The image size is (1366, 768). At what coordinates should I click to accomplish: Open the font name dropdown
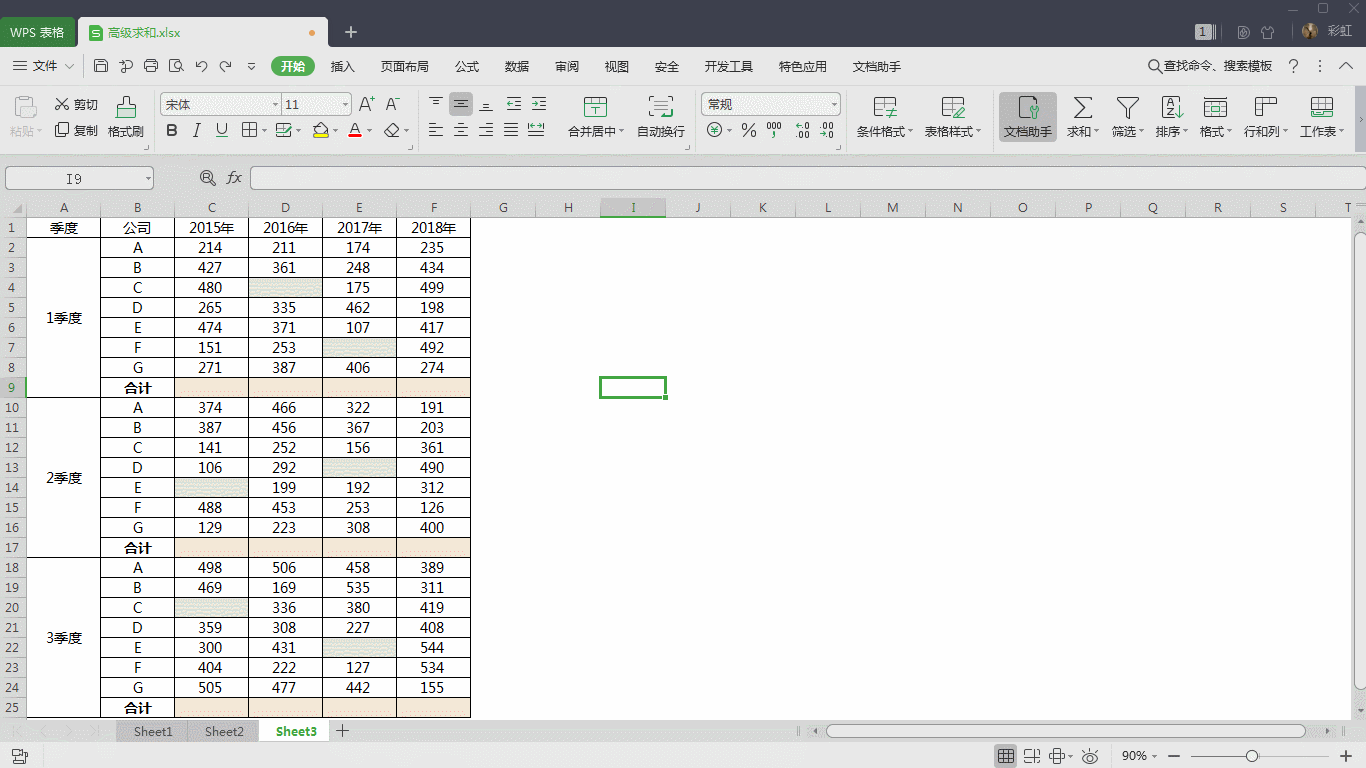coord(277,104)
